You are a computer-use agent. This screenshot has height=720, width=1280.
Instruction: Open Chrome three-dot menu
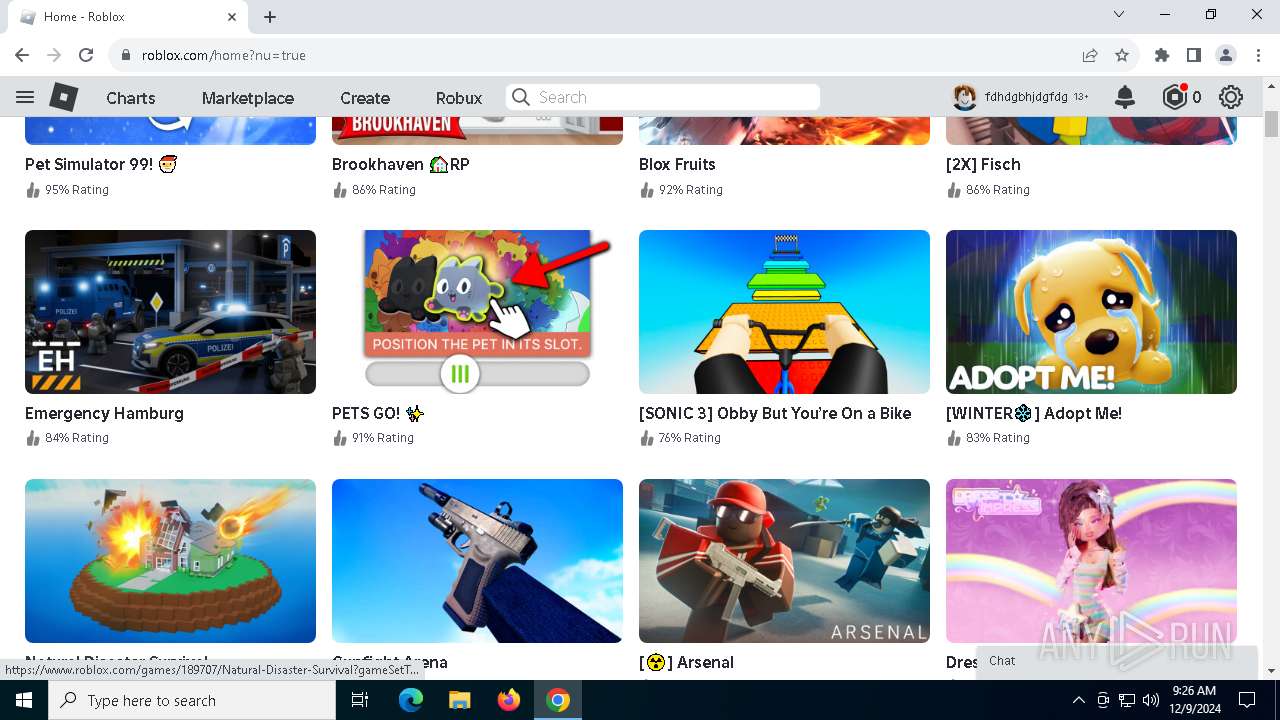point(1257,55)
